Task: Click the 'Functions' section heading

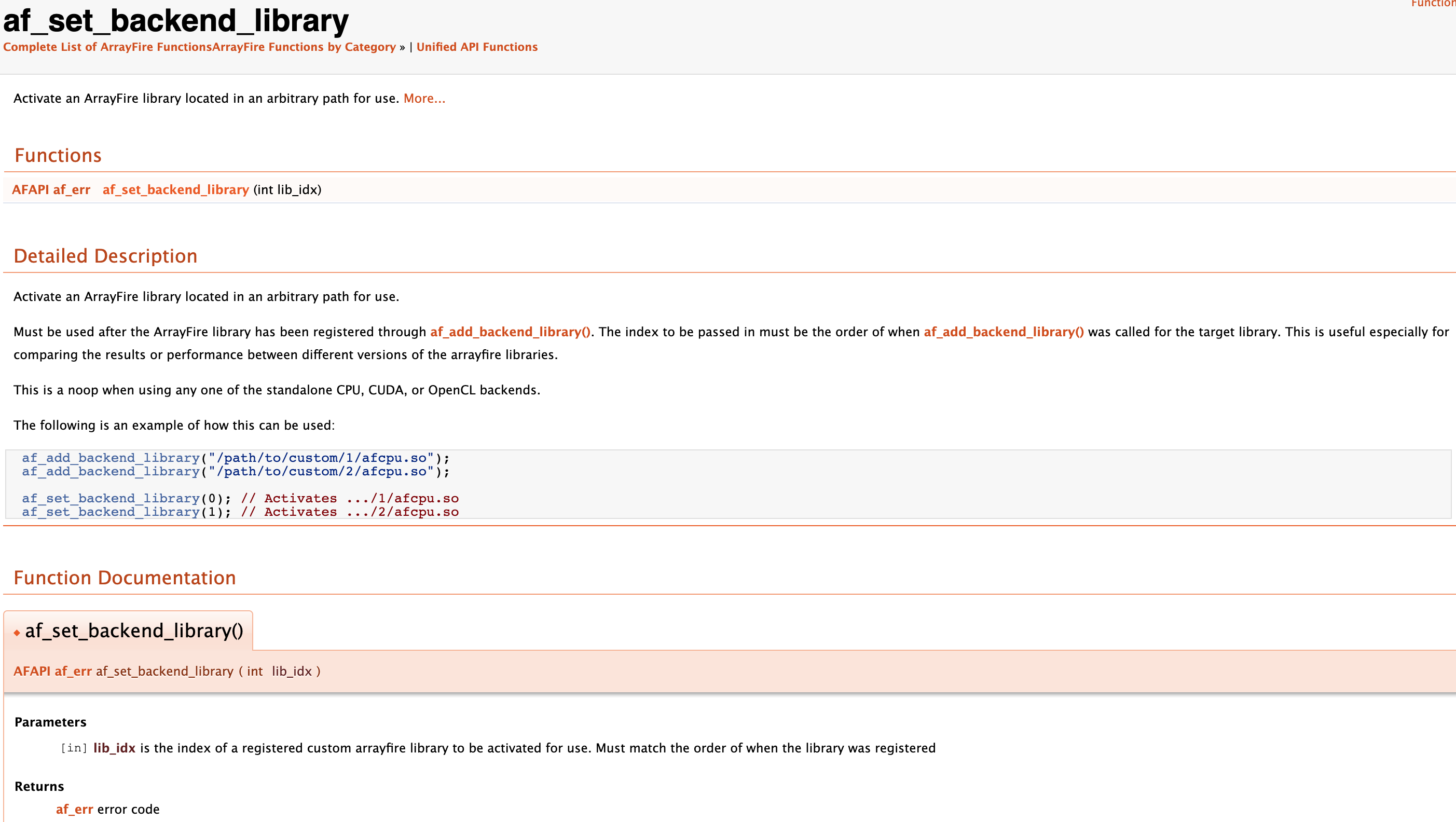Action: (x=58, y=156)
